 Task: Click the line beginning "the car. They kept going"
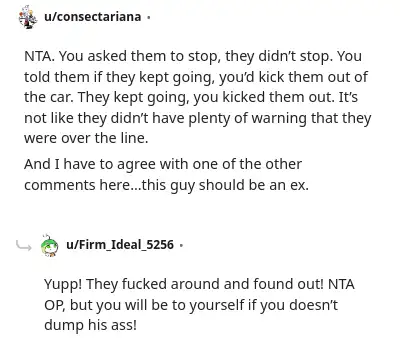tap(191, 97)
